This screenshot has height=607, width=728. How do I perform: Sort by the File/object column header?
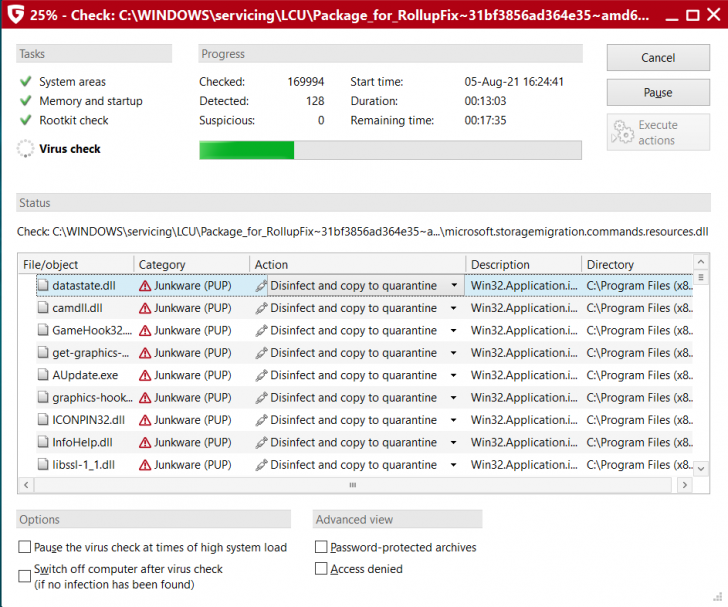click(76, 264)
